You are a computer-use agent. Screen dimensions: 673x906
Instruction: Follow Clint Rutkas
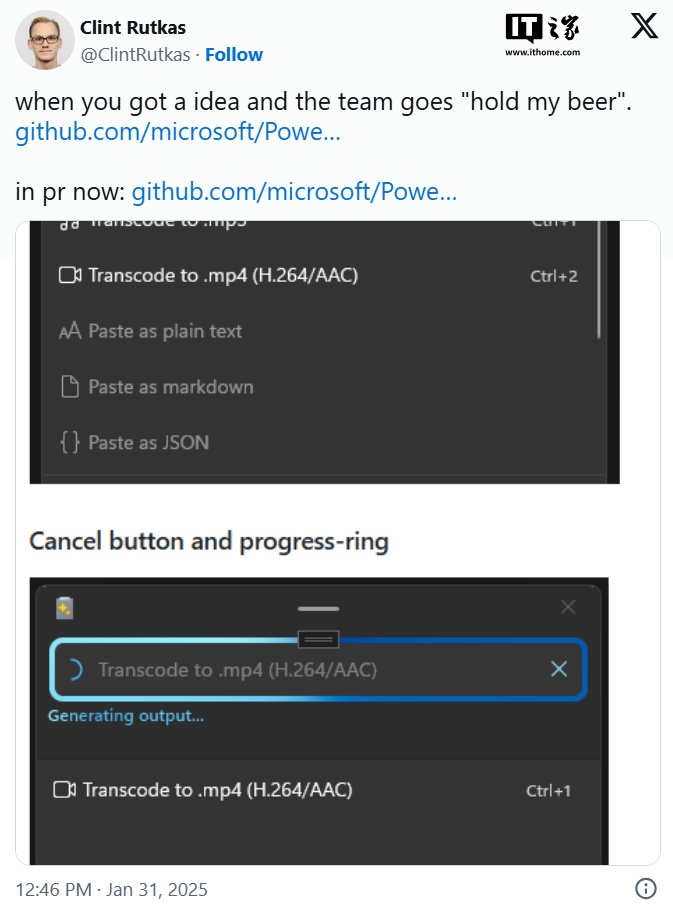[x=234, y=54]
